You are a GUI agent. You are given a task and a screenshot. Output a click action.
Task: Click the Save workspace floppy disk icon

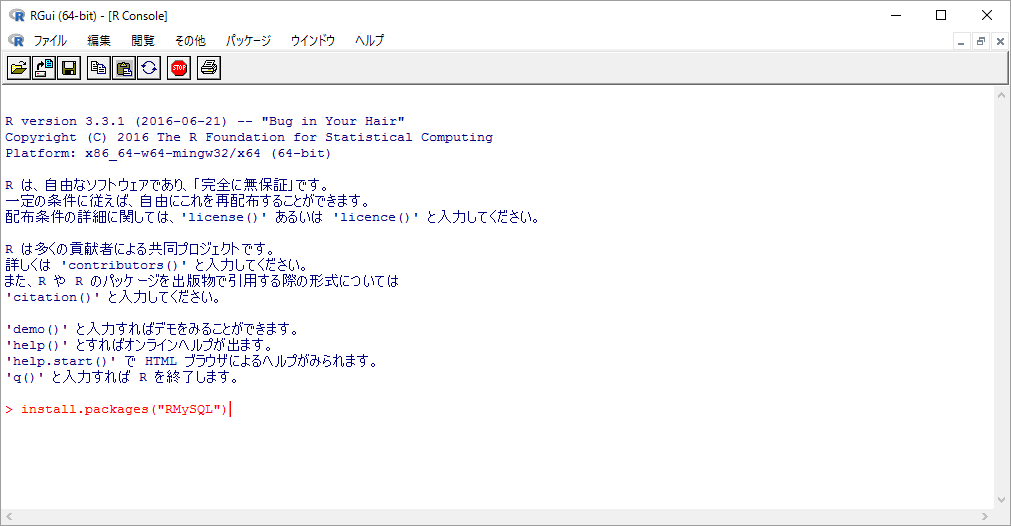[69, 68]
